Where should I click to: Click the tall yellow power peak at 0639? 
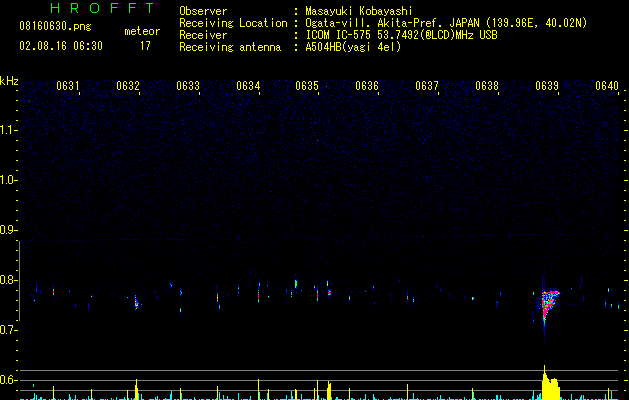pyautogui.click(x=550, y=384)
